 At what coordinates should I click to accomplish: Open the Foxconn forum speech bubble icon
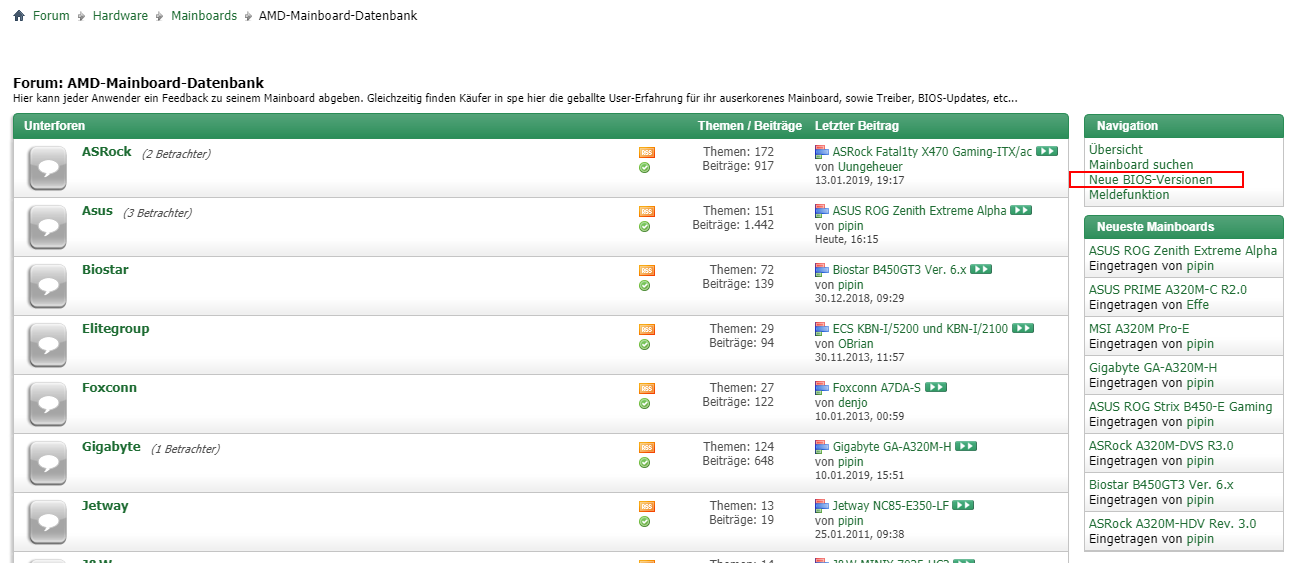click(47, 404)
